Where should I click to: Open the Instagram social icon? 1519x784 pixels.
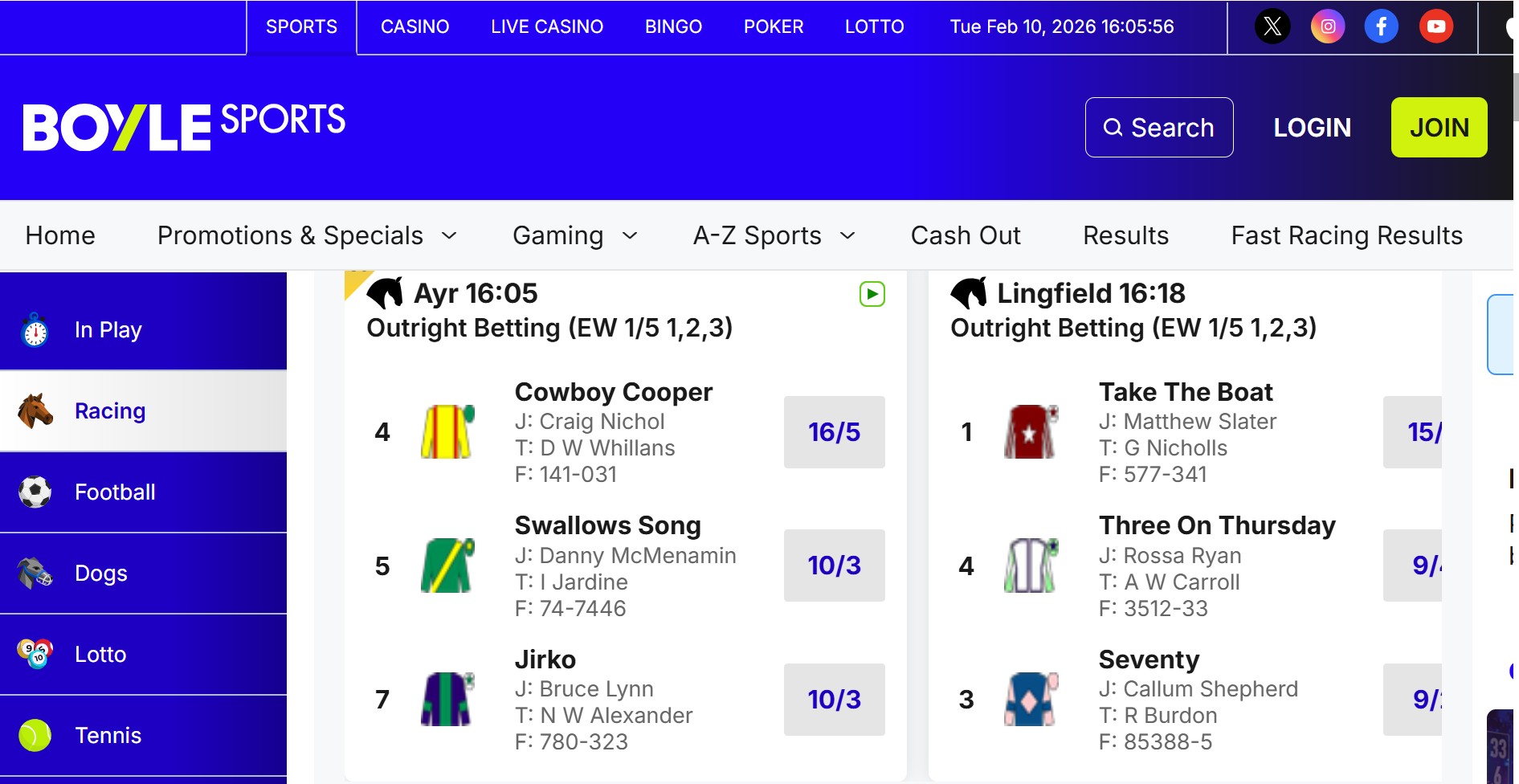1328,27
